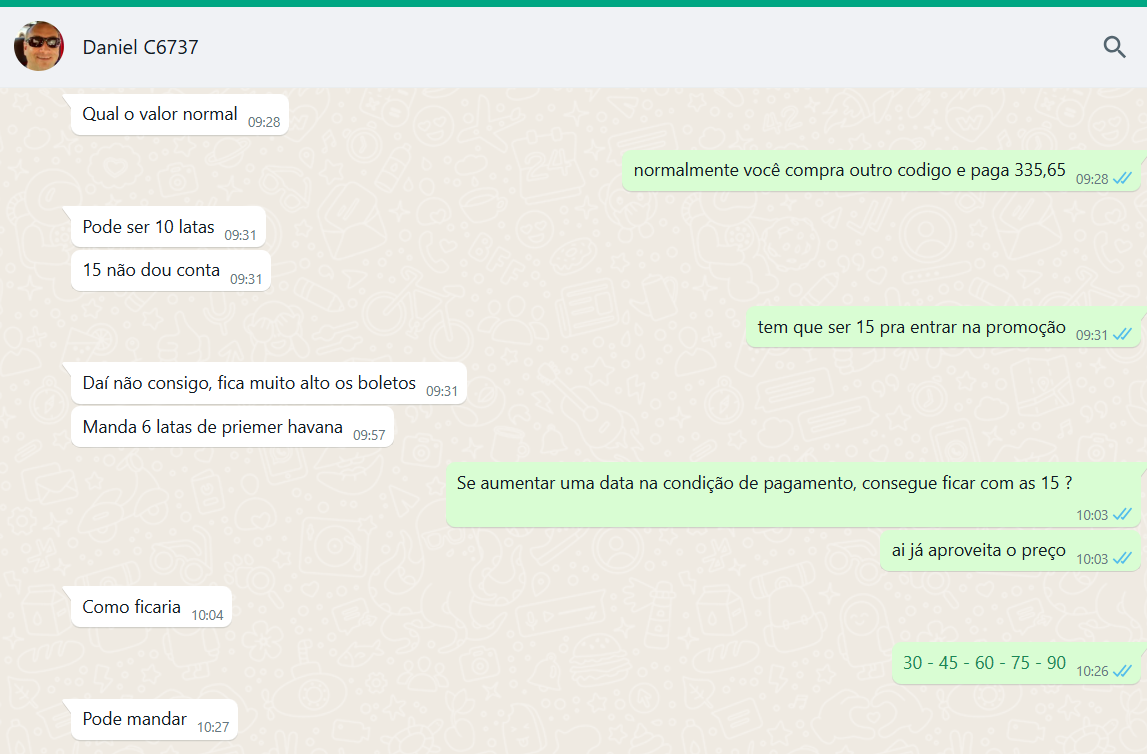
Task: Click message 'normalmente você compra outro codigo'
Action: [x=849, y=170]
